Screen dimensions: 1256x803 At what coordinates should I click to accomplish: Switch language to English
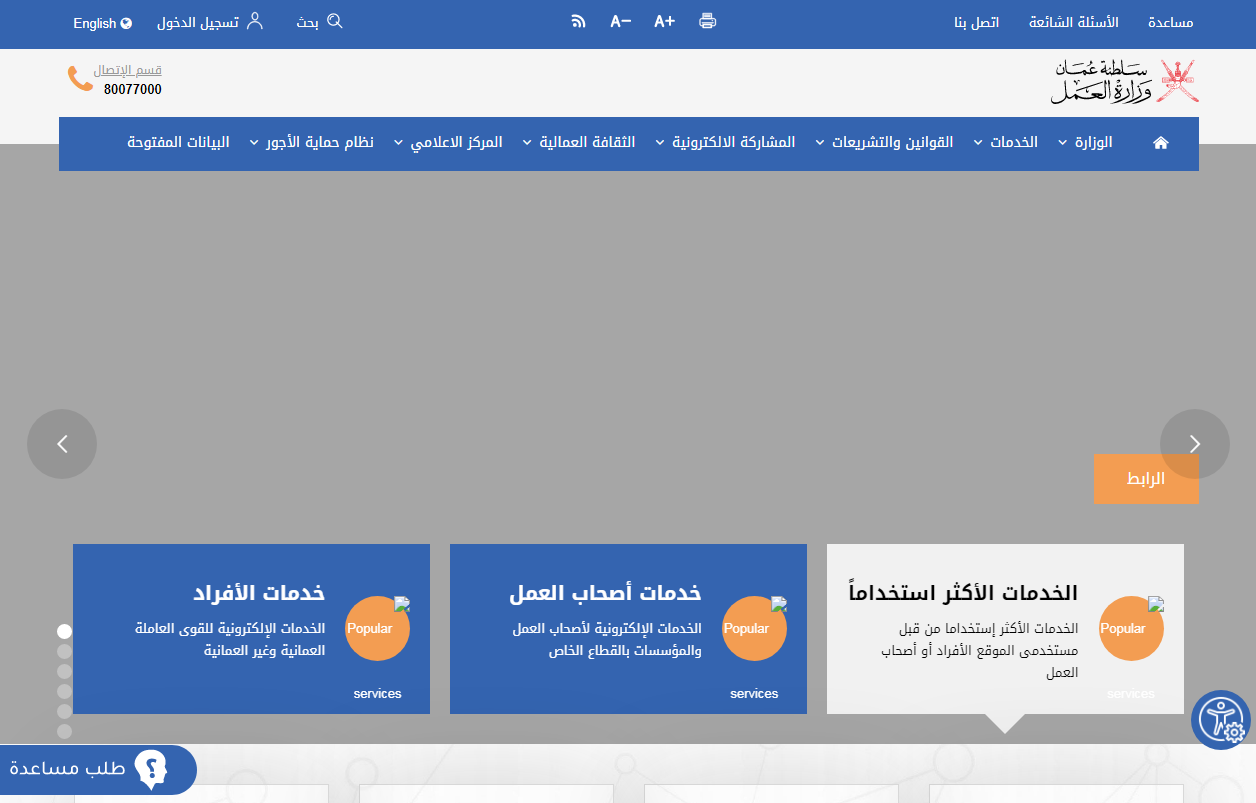point(102,23)
